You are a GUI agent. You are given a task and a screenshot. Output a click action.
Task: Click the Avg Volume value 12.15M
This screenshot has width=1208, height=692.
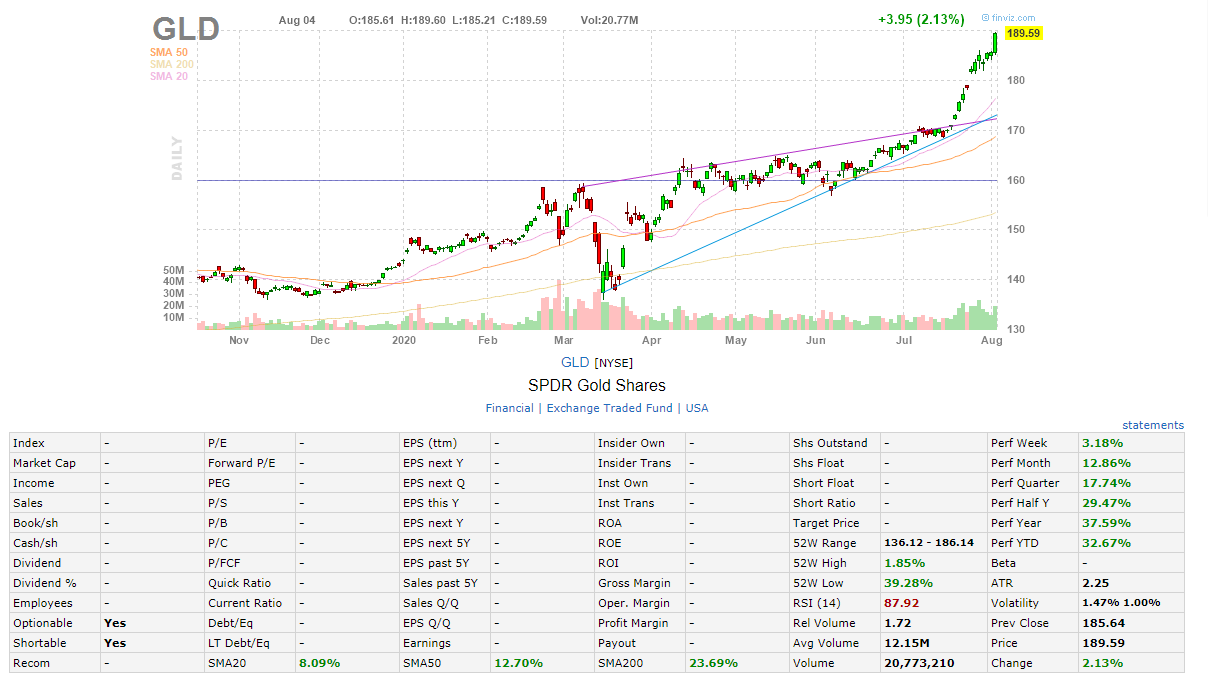coord(907,643)
